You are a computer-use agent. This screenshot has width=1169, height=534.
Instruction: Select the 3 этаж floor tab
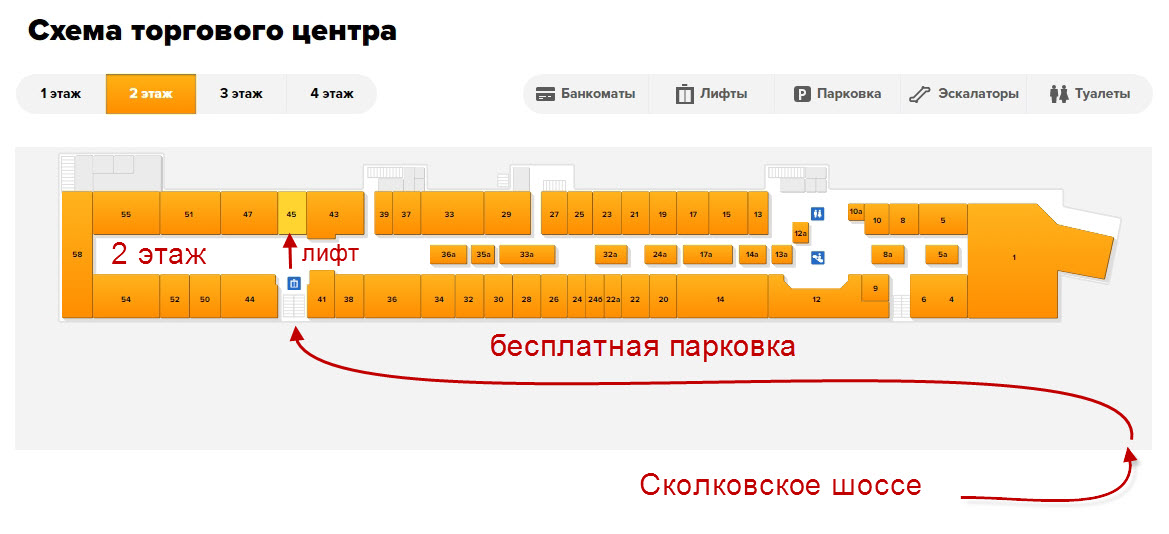coord(241,94)
